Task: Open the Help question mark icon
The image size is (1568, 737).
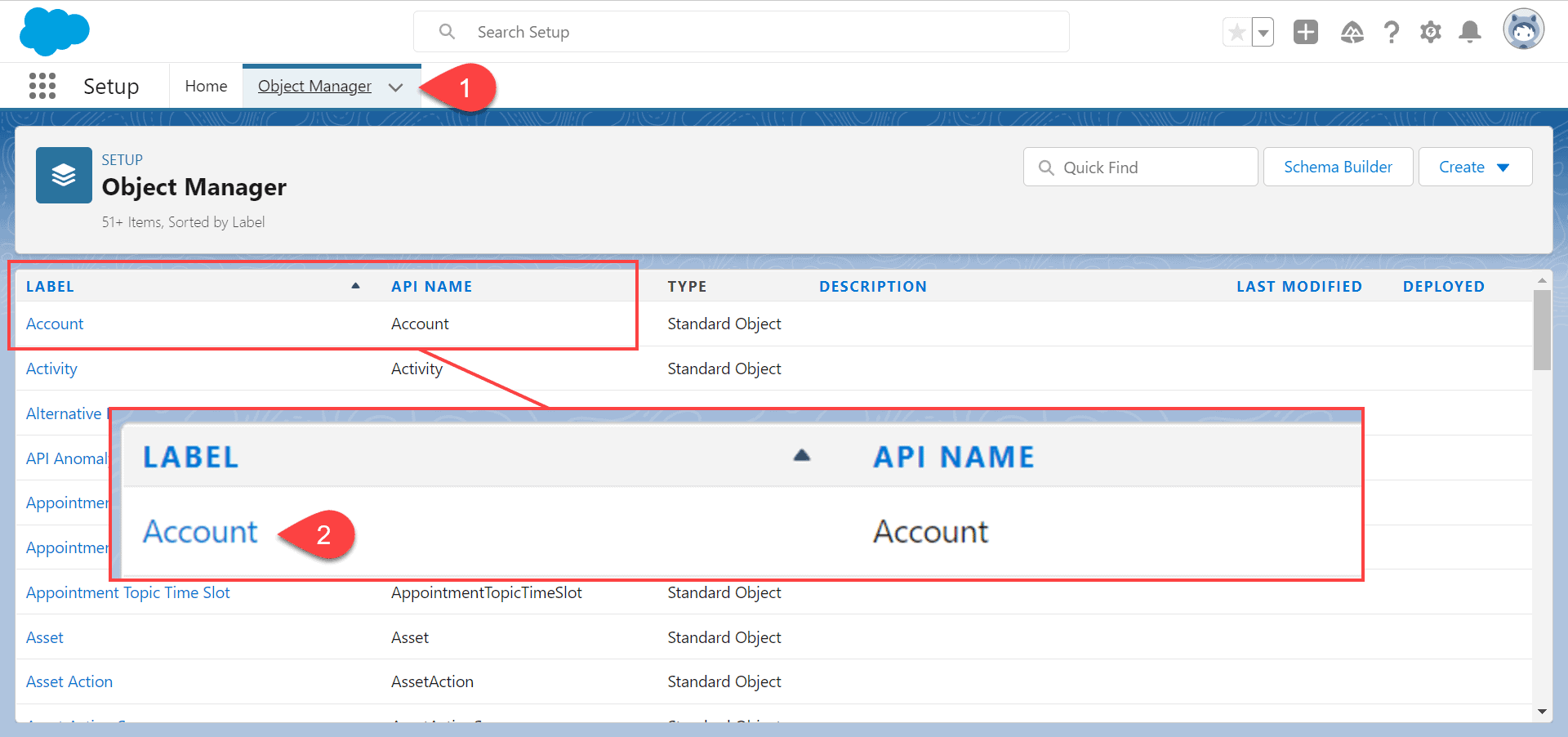Action: 1392,32
